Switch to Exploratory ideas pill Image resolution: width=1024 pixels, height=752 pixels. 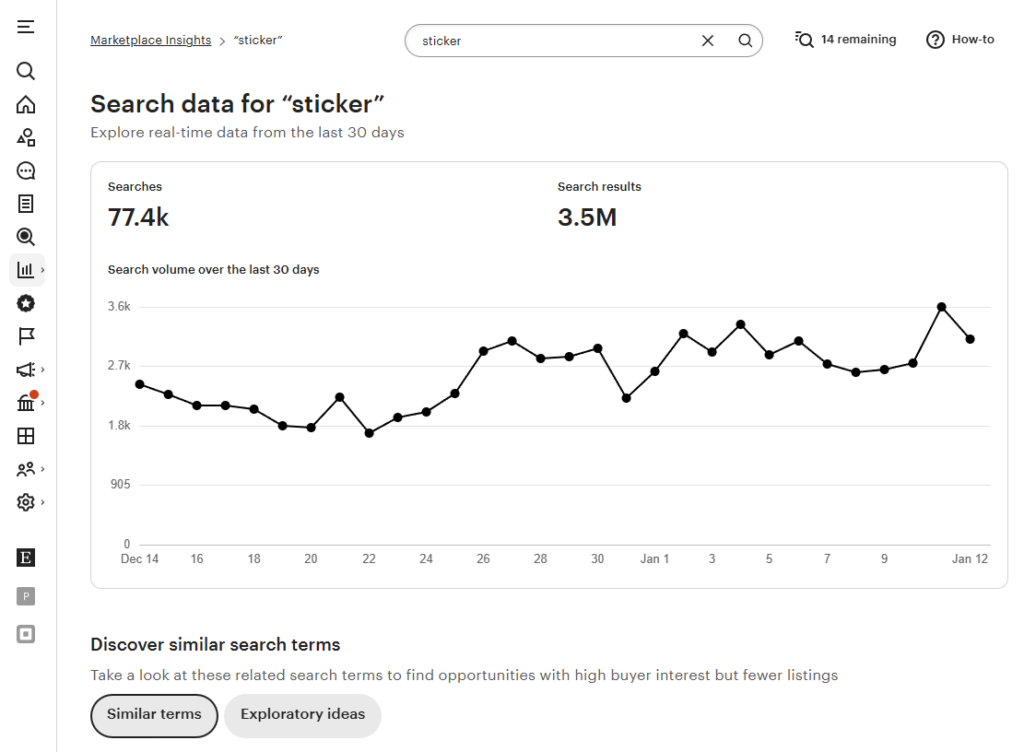[302, 715]
